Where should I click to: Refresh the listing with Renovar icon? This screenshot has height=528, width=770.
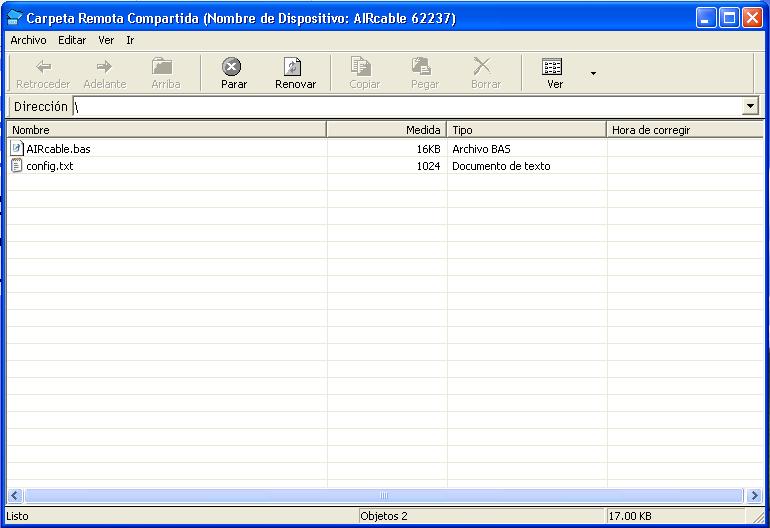click(x=293, y=66)
